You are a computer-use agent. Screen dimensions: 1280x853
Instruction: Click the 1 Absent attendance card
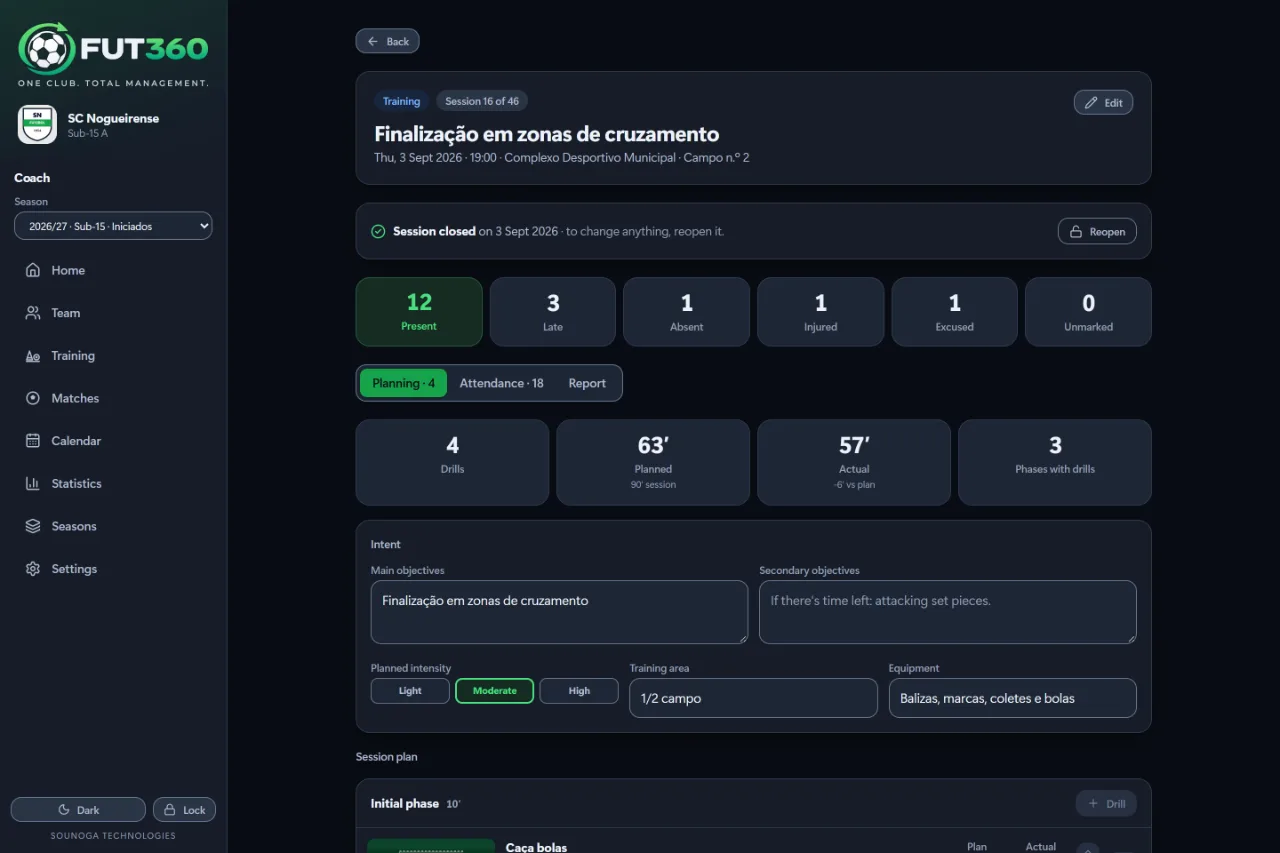coord(687,312)
